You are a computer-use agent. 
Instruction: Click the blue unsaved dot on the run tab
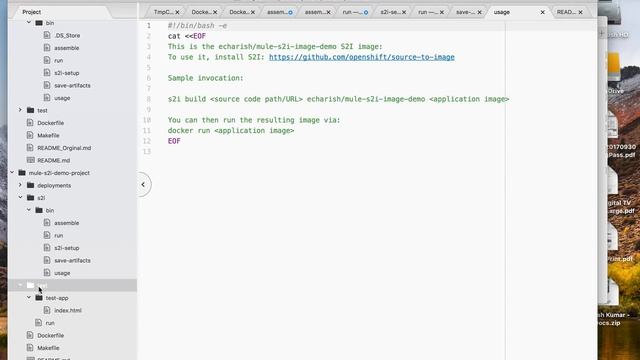(x=366, y=13)
